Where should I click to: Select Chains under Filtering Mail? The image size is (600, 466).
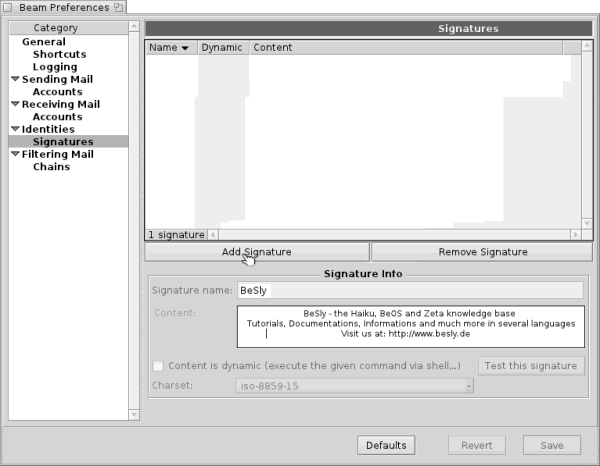pos(52,167)
